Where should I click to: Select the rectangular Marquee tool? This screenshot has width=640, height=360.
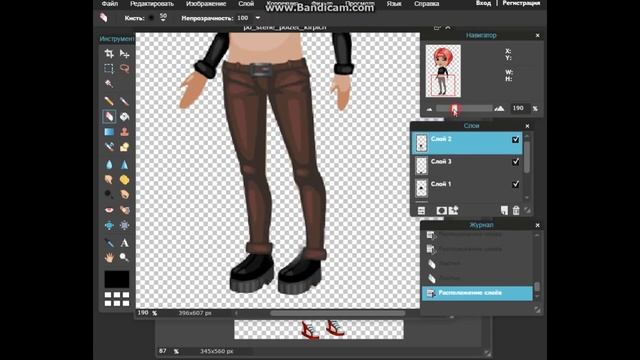pyautogui.click(x=109, y=68)
